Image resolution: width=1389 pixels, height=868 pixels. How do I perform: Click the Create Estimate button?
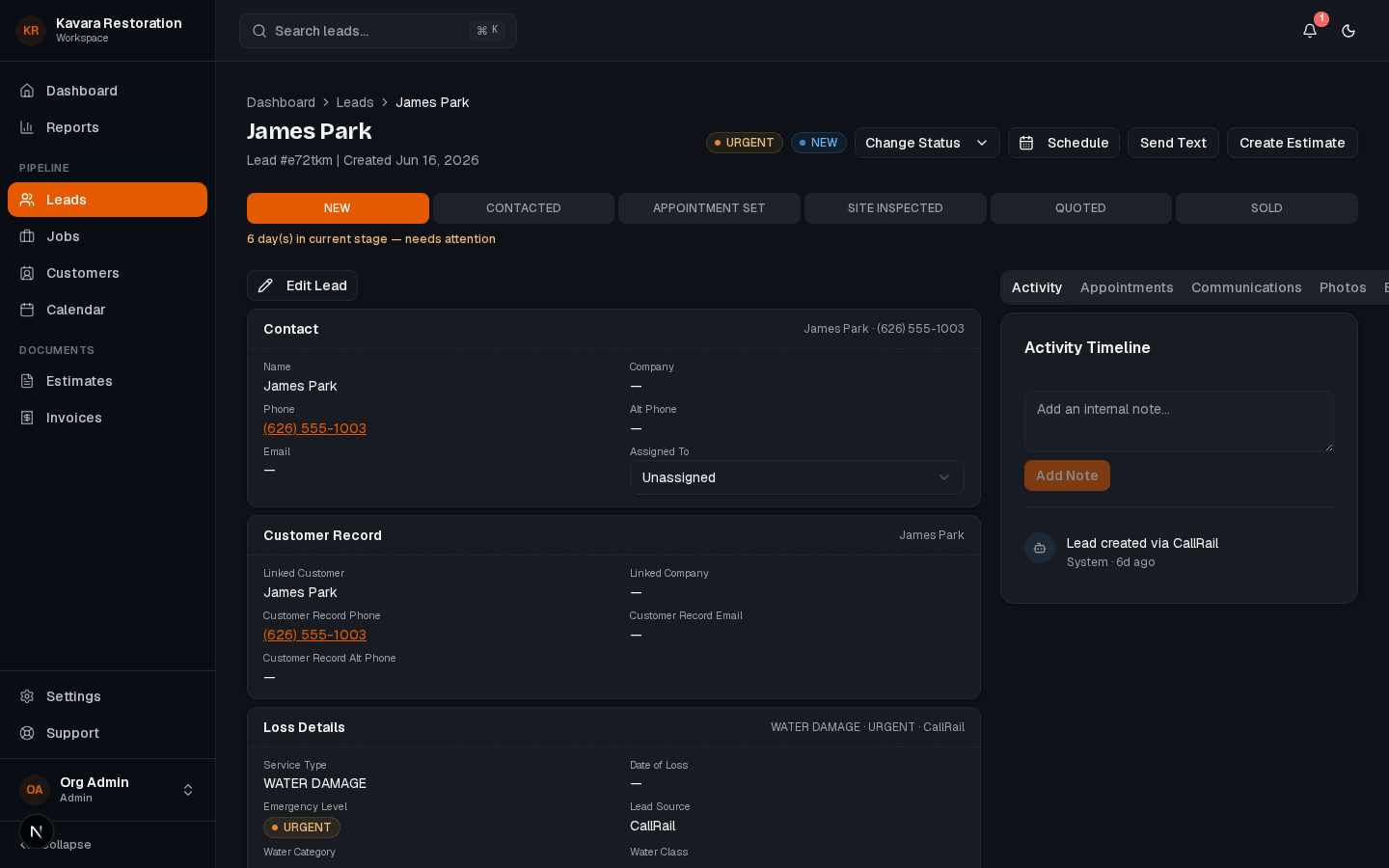tap(1293, 143)
